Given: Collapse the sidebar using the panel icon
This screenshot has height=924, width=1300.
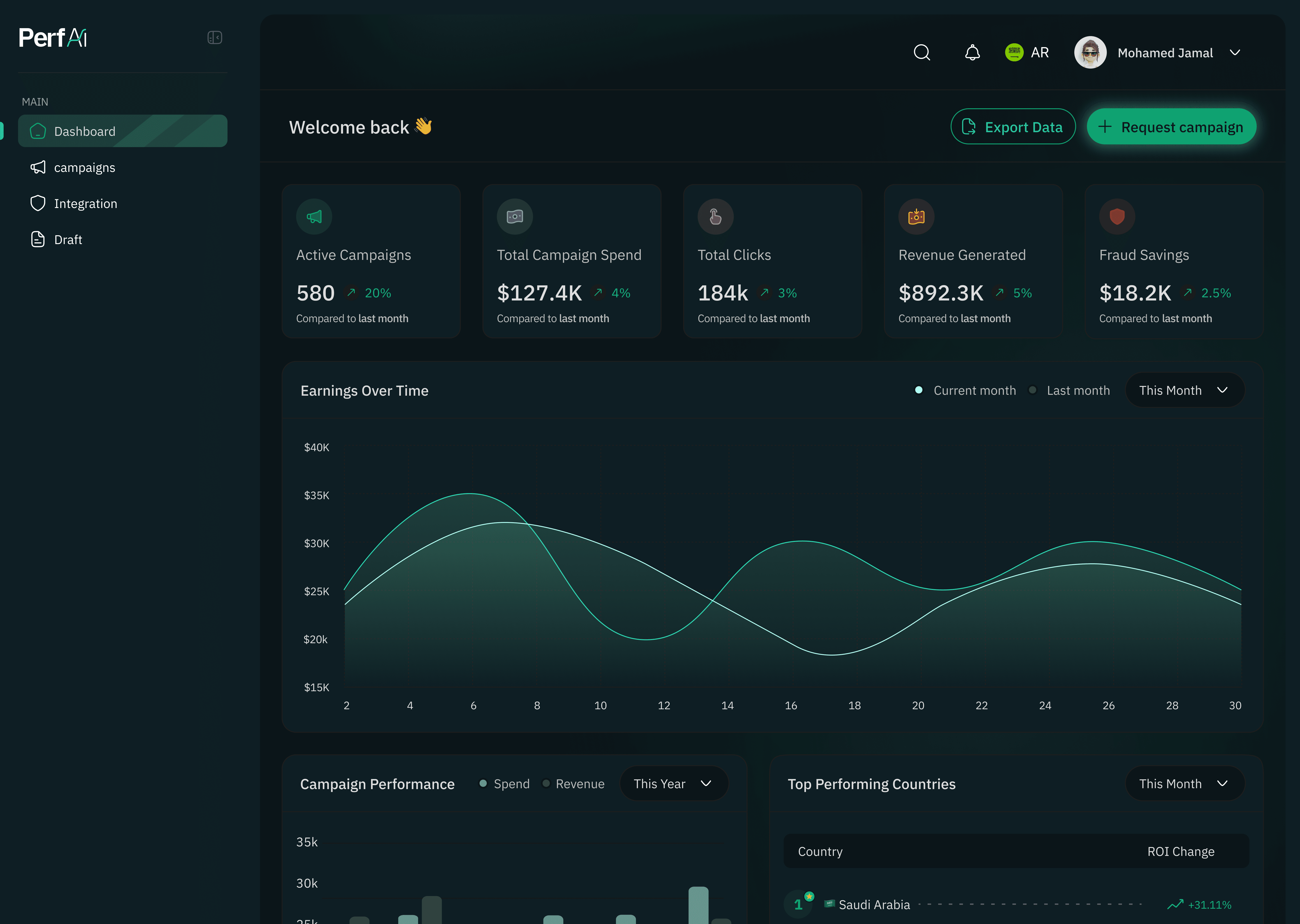Looking at the screenshot, I should click(x=215, y=37).
